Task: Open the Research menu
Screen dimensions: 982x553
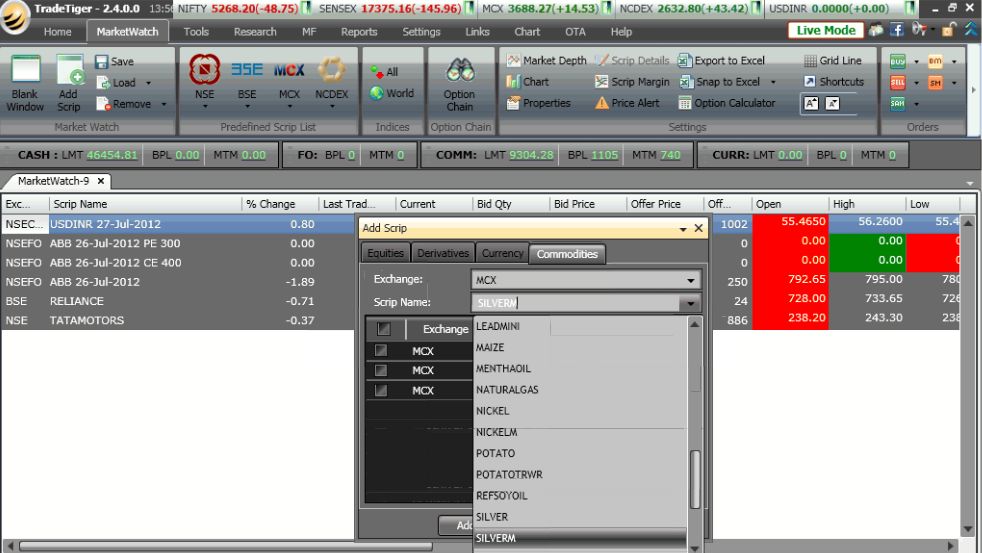Action: pos(255,32)
